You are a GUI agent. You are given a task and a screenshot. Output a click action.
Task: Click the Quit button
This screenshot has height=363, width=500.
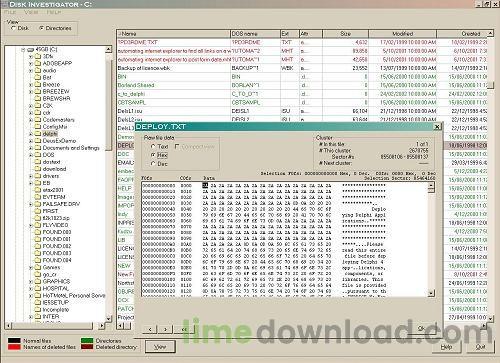click(x=480, y=347)
